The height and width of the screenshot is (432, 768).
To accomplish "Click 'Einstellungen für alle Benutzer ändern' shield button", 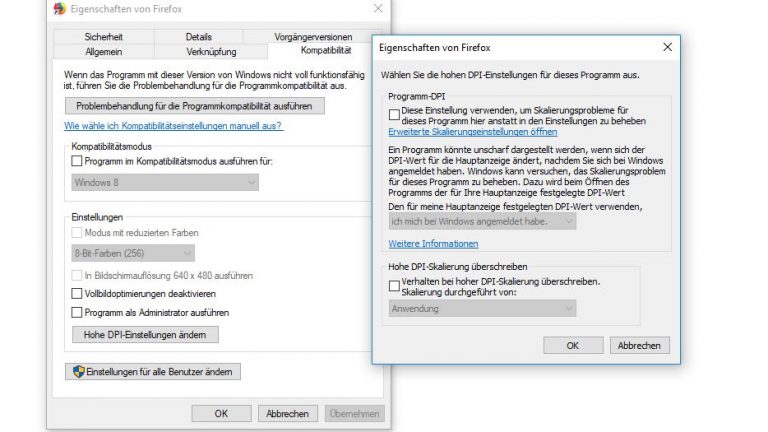I will (x=153, y=372).
